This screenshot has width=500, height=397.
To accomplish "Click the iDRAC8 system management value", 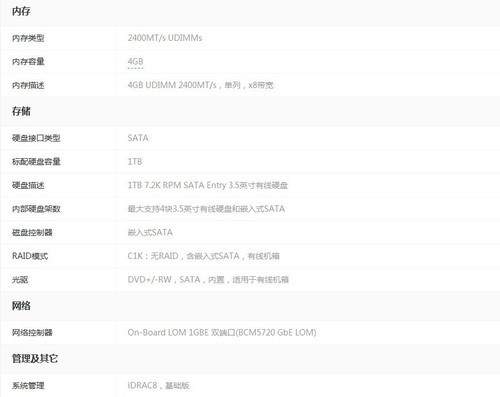I will tap(159, 386).
